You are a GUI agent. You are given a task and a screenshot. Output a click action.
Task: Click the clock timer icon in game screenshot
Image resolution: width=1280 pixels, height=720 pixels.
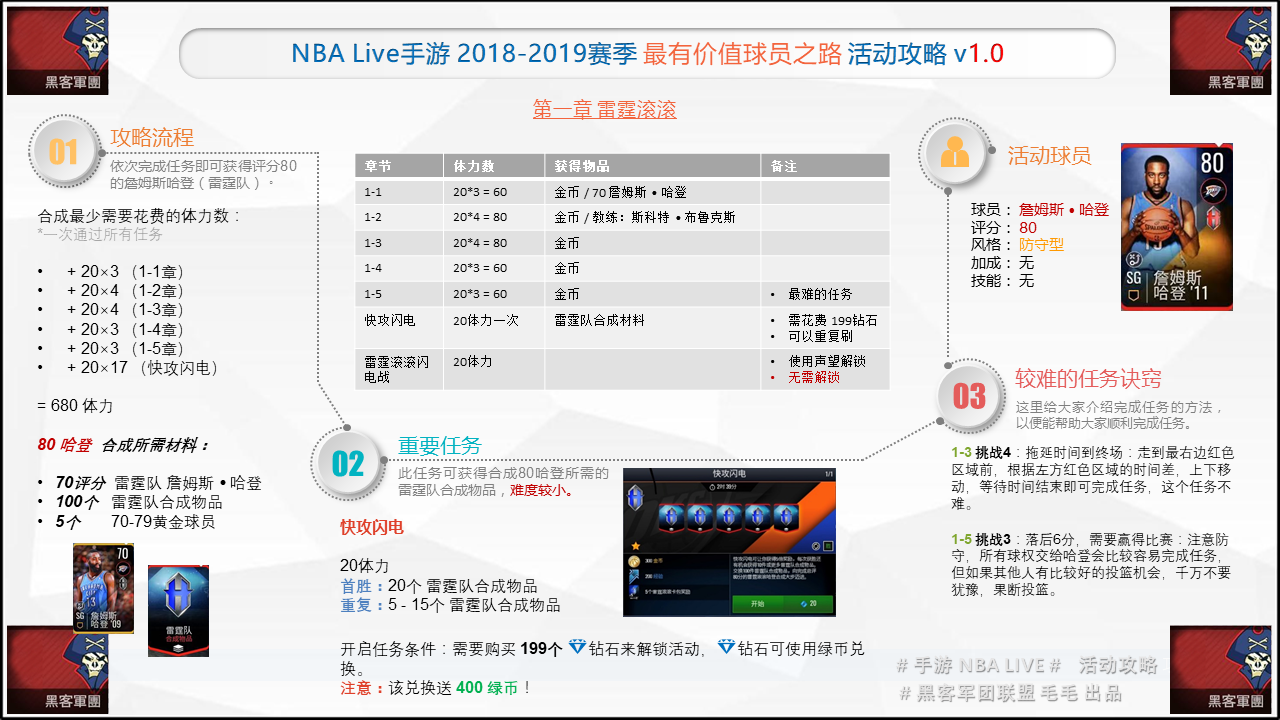712,487
